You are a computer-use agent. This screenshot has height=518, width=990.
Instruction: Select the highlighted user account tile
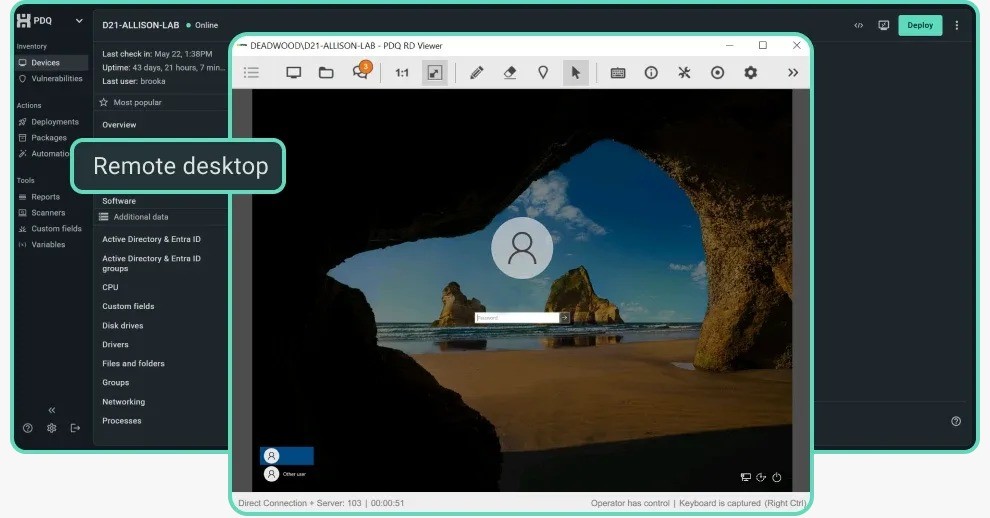[287, 455]
